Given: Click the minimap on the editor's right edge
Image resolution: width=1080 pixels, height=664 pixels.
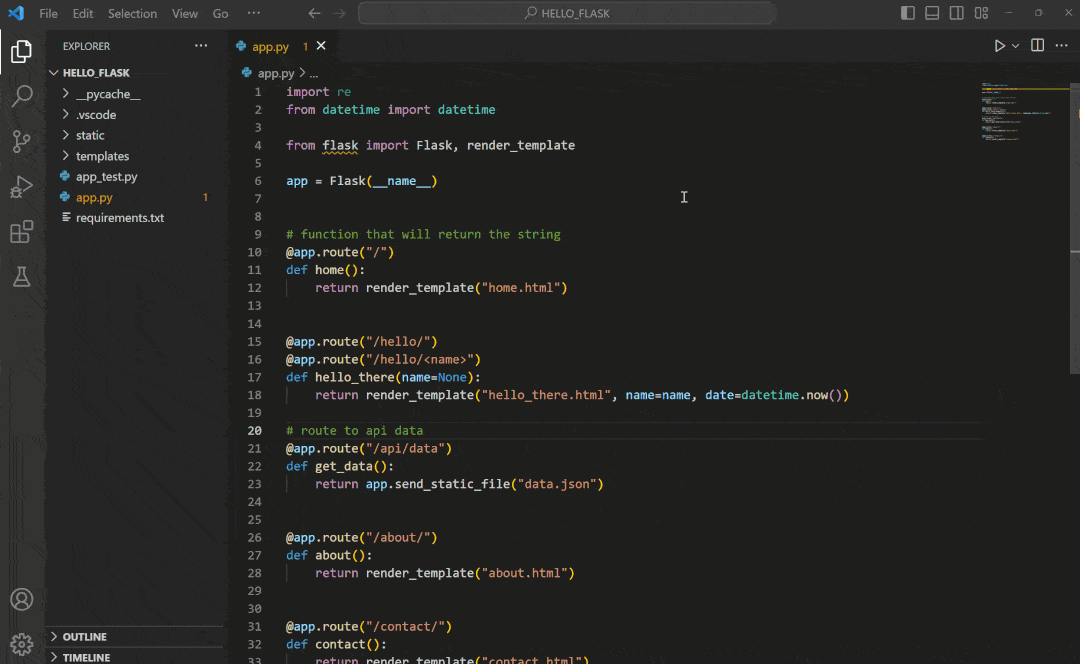Looking at the screenshot, I should pos(1024,110).
